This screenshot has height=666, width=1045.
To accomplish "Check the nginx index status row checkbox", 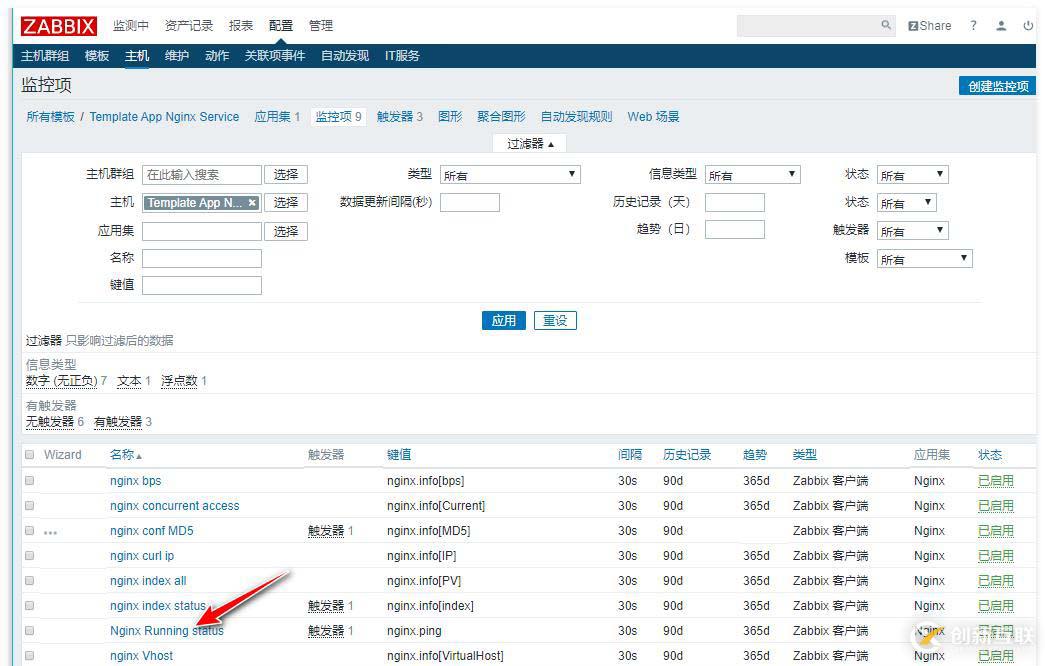I will [x=29, y=605].
